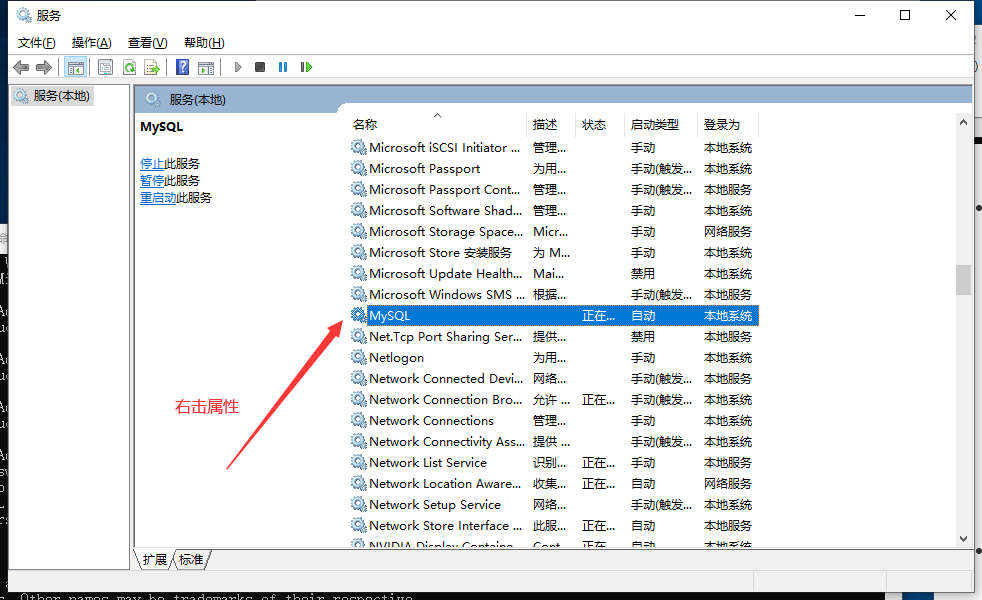Viewport: 982px width, 600px height.
Task: Switch to the 标准 tab
Action: [x=191, y=559]
